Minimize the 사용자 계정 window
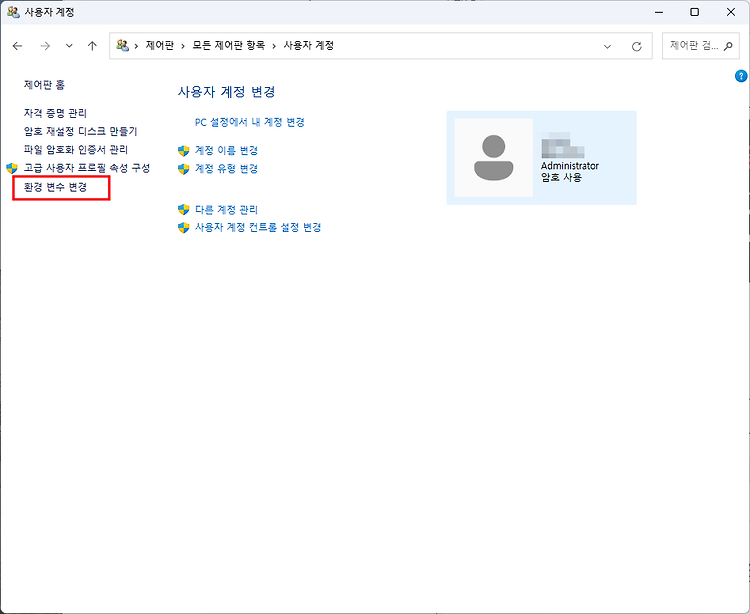The width and height of the screenshot is (750, 614). coord(659,12)
